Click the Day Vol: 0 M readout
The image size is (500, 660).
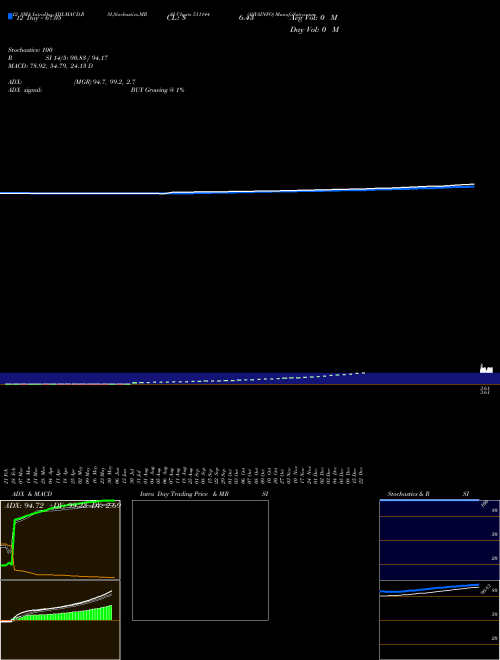[x=314, y=30]
